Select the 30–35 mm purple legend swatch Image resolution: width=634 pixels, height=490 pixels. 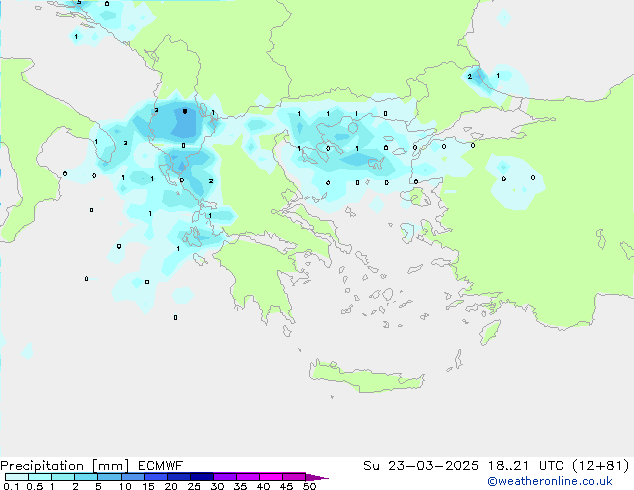coord(225,476)
